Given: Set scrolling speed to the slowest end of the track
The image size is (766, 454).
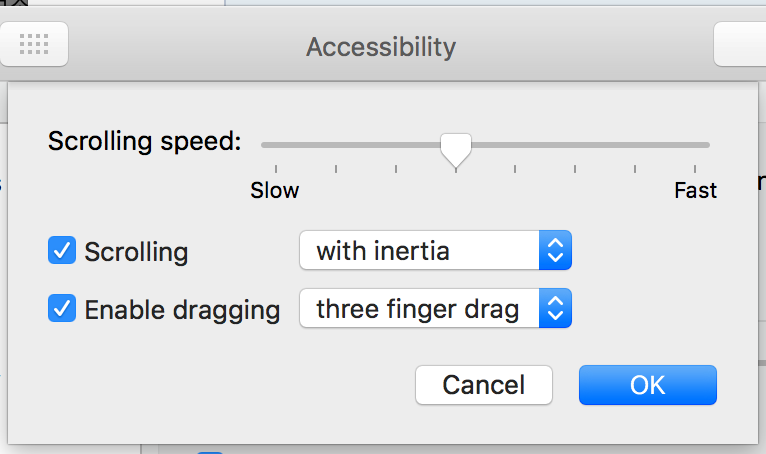Looking at the screenshot, I should [x=264, y=145].
